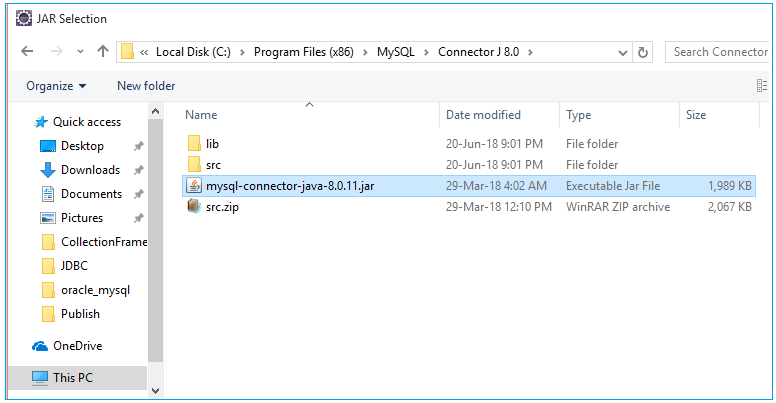Open Documents in Quick access

point(81,194)
